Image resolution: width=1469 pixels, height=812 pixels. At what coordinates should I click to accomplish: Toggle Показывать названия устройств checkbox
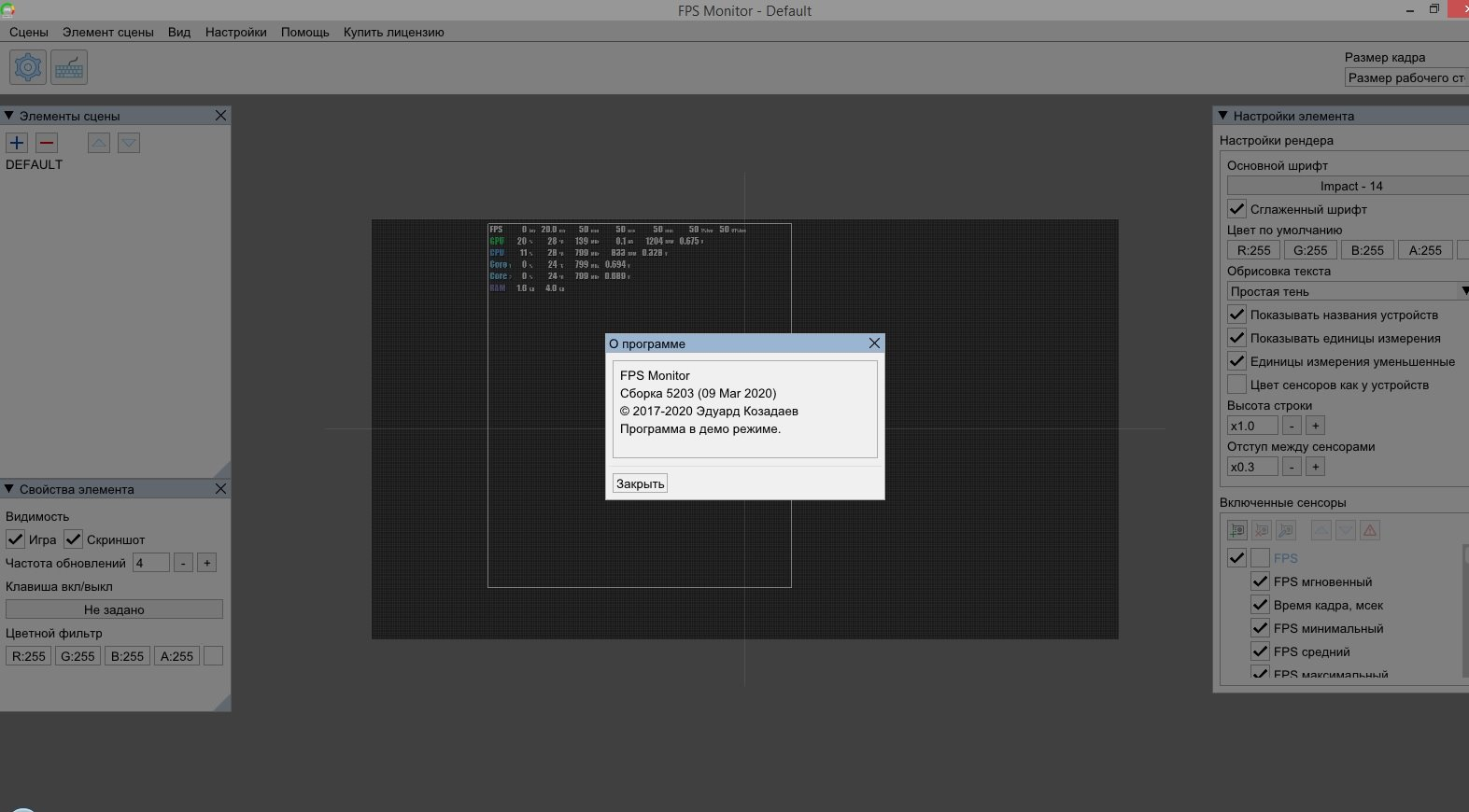coord(1236,315)
